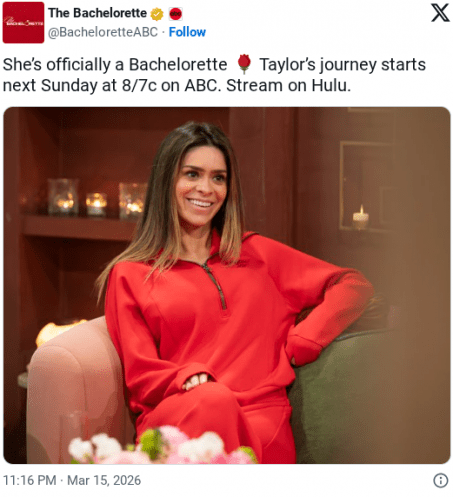Click the rose emoji in tweet text

click(x=244, y=64)
